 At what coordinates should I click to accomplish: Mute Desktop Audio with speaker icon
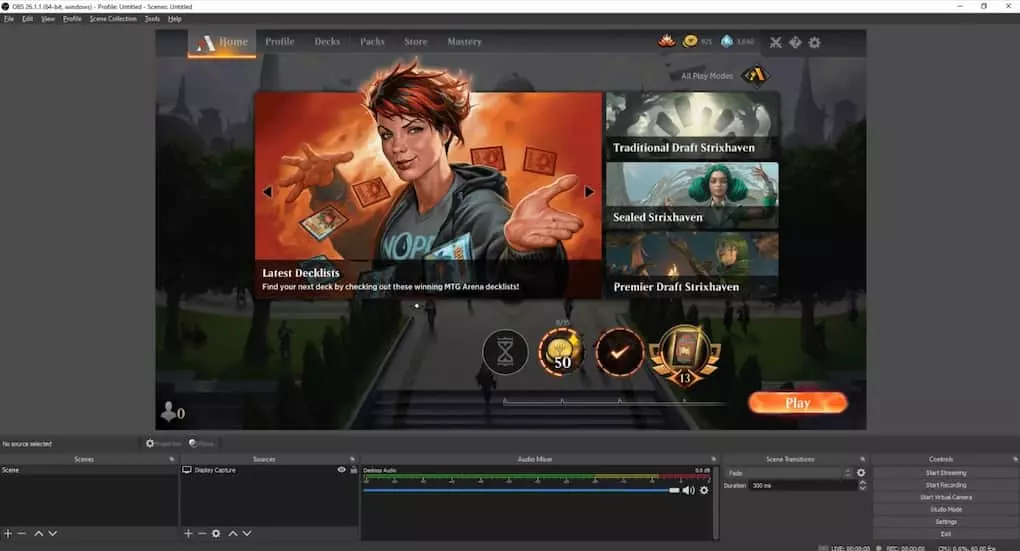tap(688, 490)
